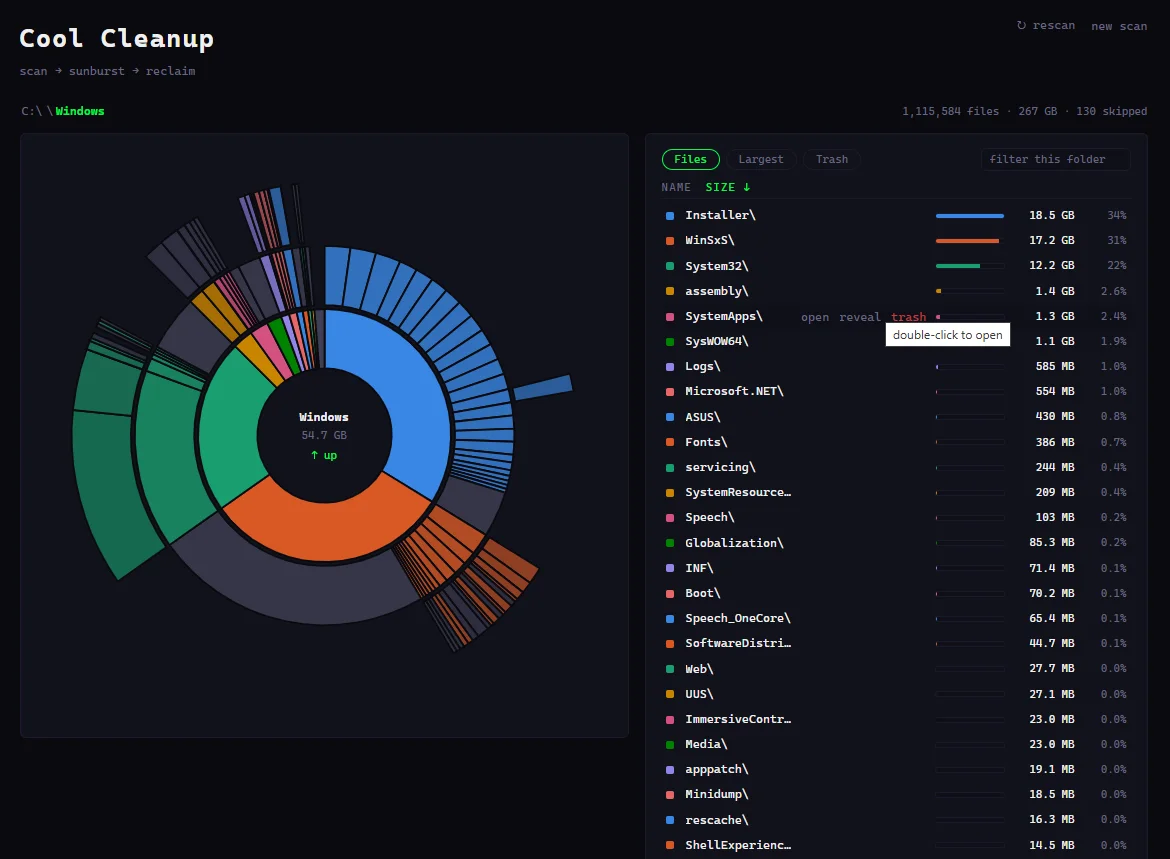Screen dimensions: 1170x859
Task: Toggle the SIZE column sort order
Action: pyautogui.click(x=728, y=187)
